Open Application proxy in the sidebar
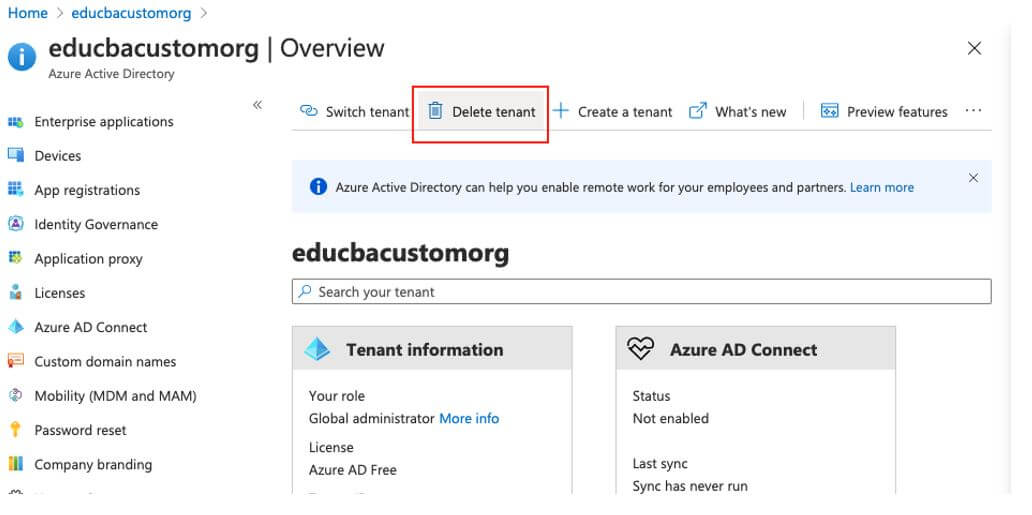1032x515 pixels. point(88,259)
